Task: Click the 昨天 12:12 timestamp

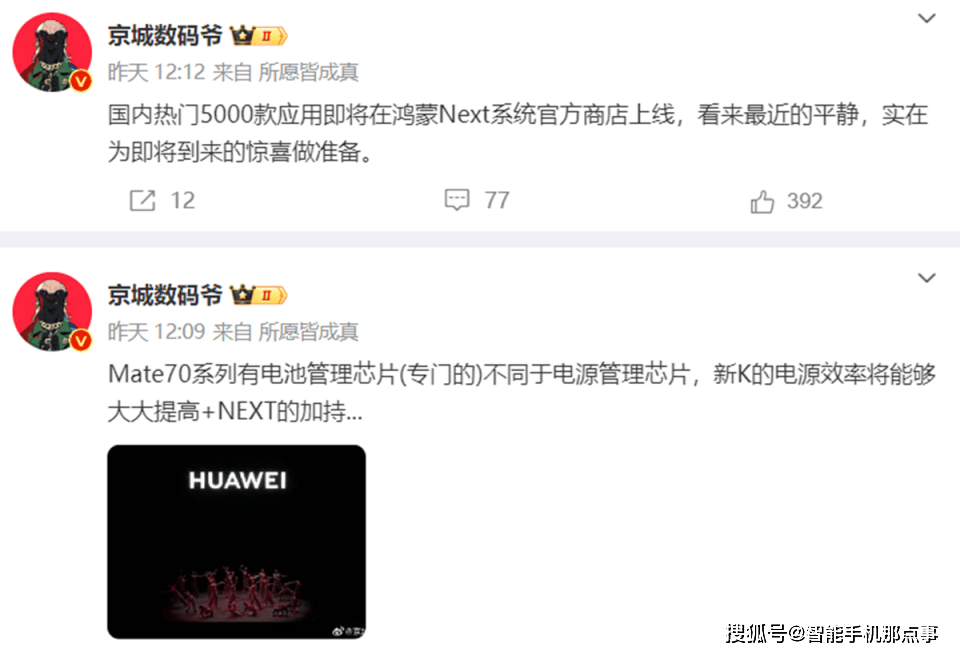Action: pyautogui.click(x=156, y=72)
